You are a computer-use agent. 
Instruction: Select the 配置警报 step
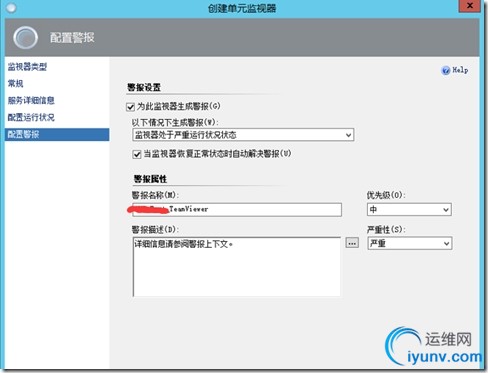(57, 134)
